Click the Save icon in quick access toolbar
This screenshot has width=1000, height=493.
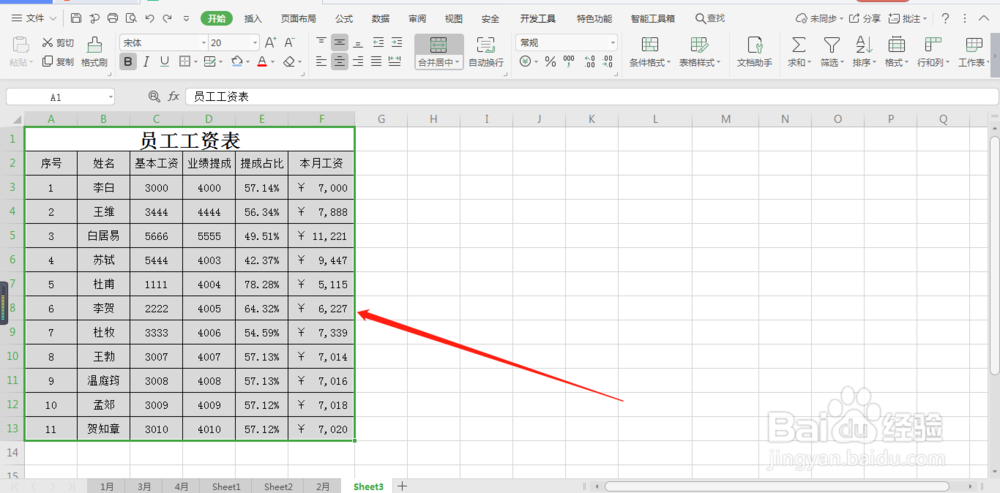76,18
